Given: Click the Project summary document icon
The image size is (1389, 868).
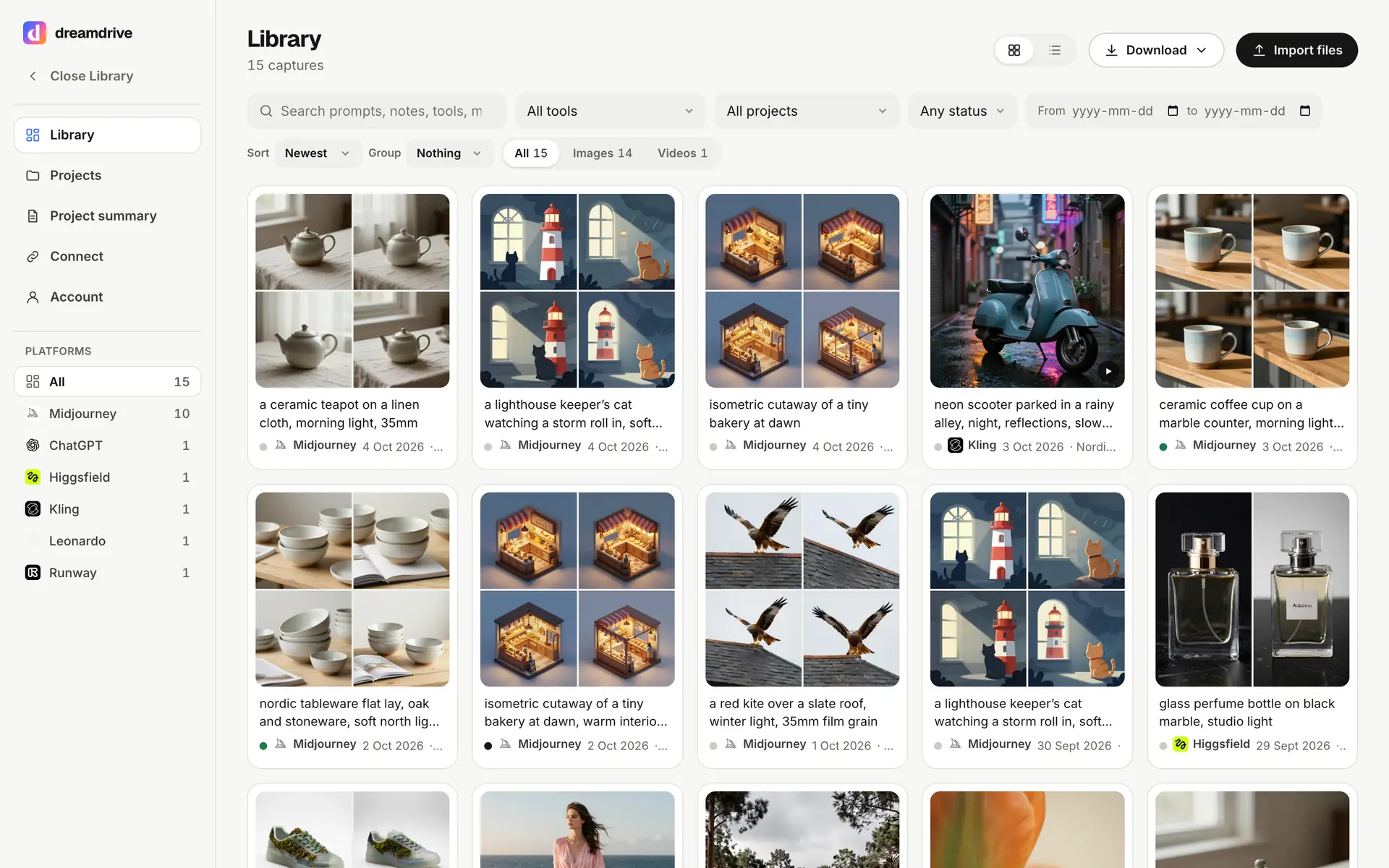Looking at the screenshot, I should (33, 216).
